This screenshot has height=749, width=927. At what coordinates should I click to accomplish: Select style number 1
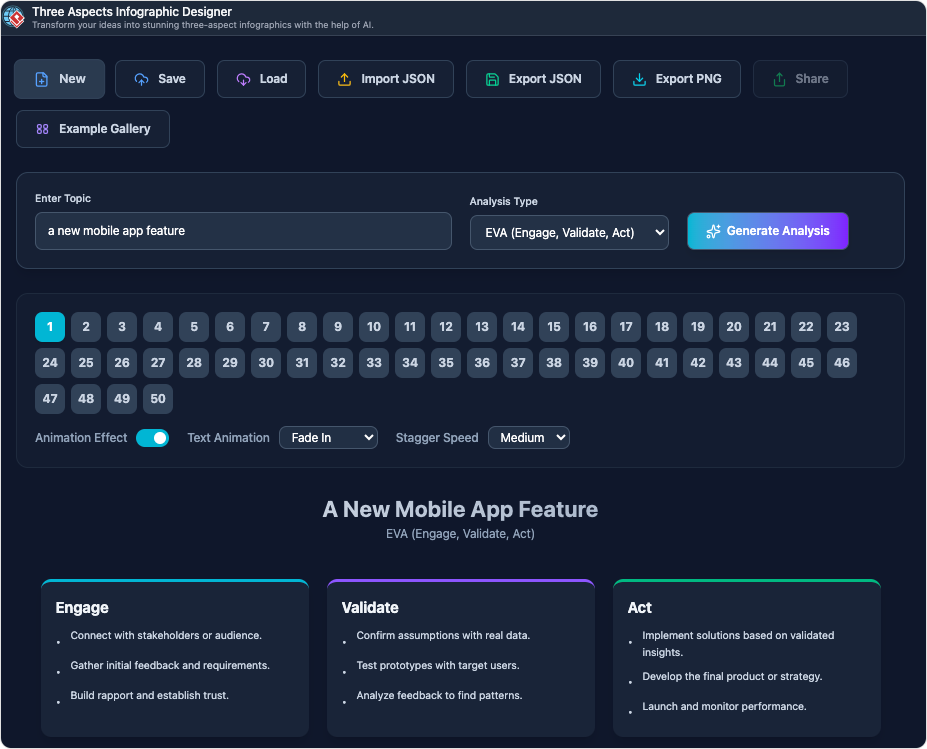point(50,327)
